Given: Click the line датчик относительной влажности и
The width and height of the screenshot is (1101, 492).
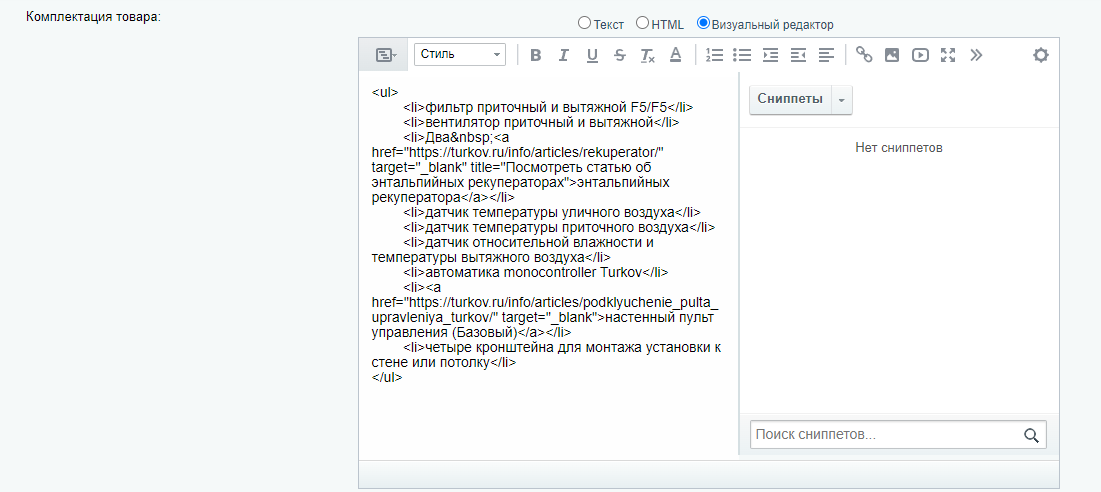Looking at the screenshot, I should pos(529,242).
